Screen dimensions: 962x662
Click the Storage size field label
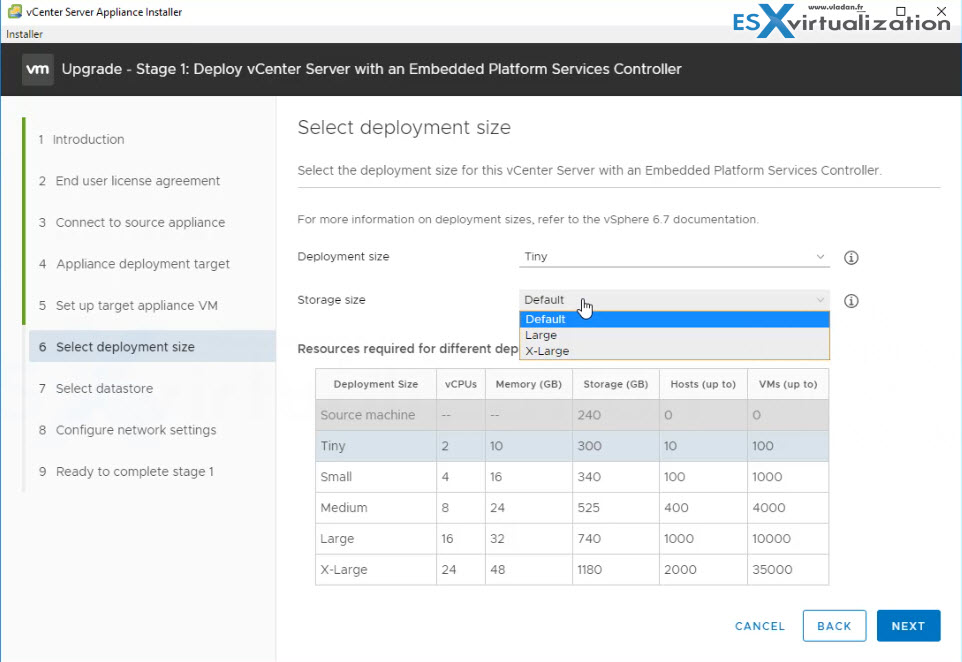click(331, 300)
